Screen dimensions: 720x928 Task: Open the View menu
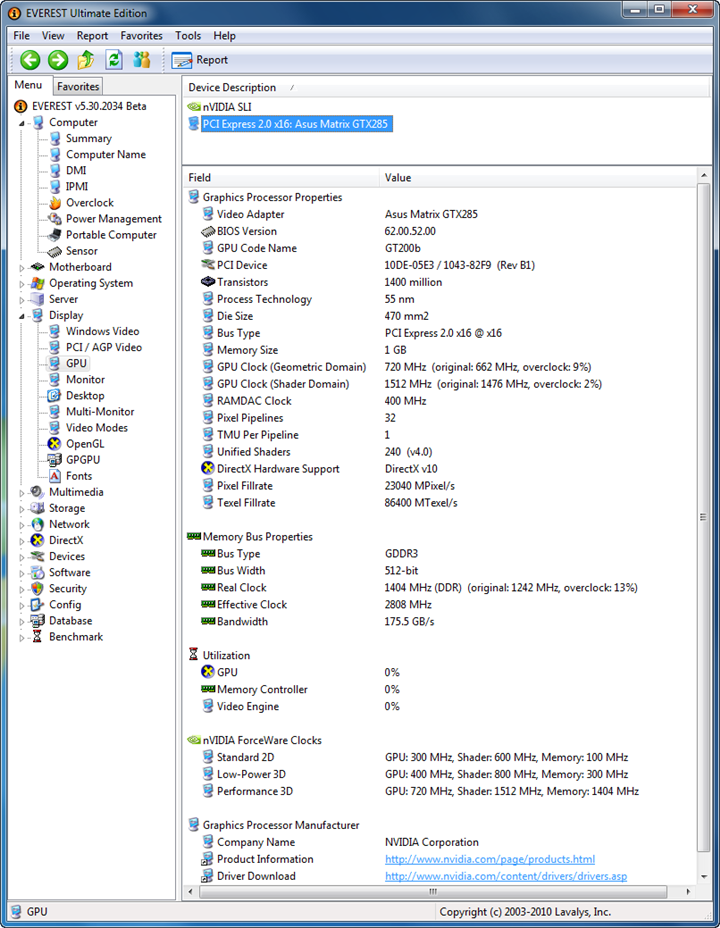[53, 36]
